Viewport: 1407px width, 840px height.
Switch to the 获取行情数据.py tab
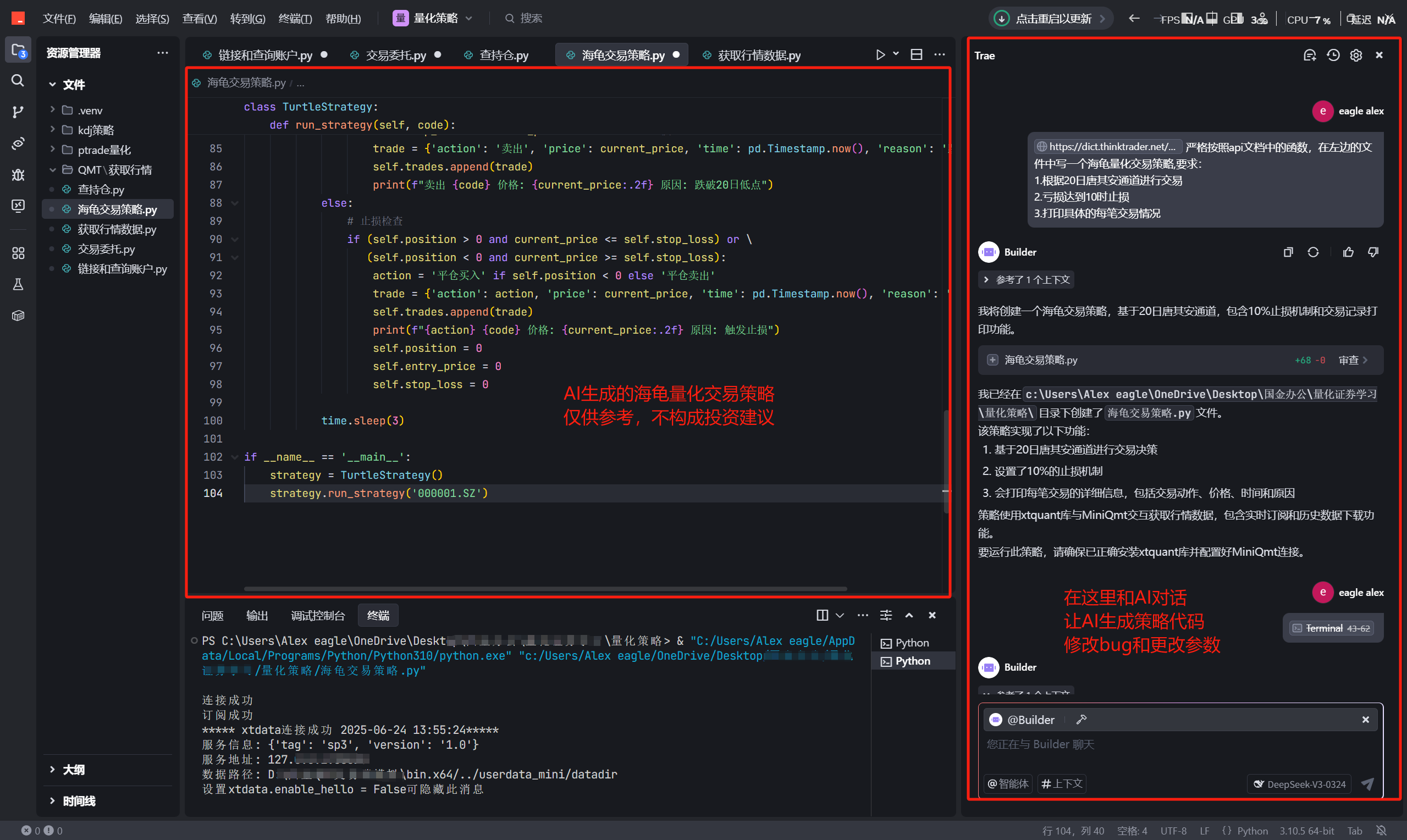[x=758, y=56]
